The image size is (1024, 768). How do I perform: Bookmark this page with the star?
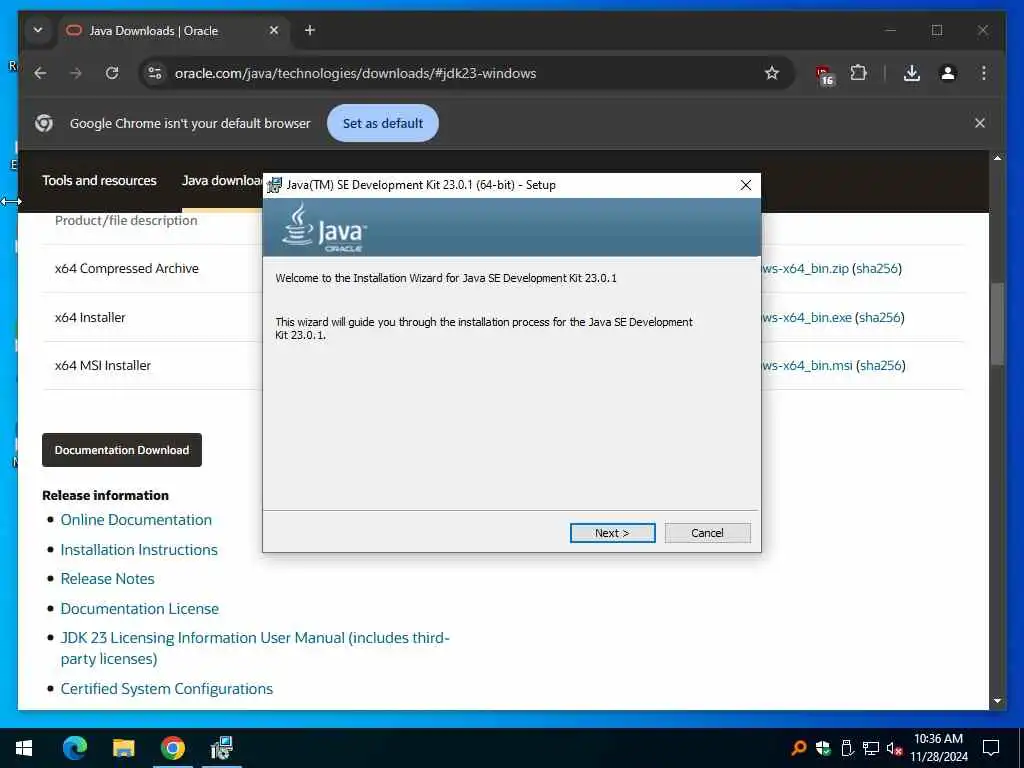(x=772, y=73)
